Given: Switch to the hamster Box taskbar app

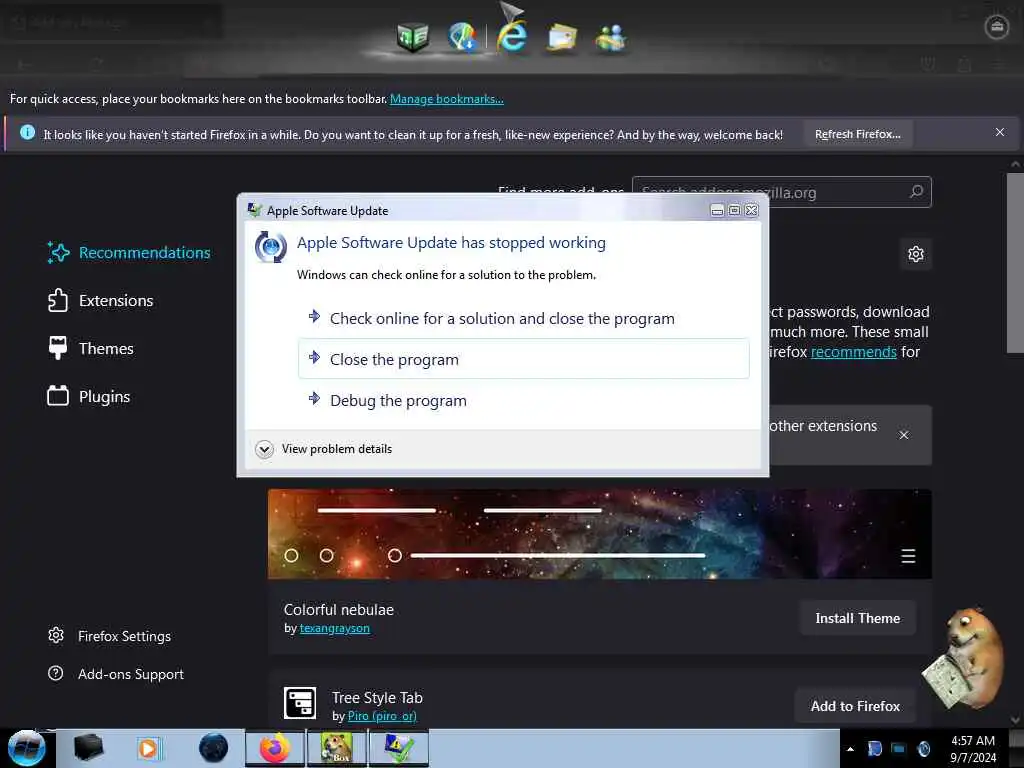Looking at the screenshot, I should pos(336,748).
